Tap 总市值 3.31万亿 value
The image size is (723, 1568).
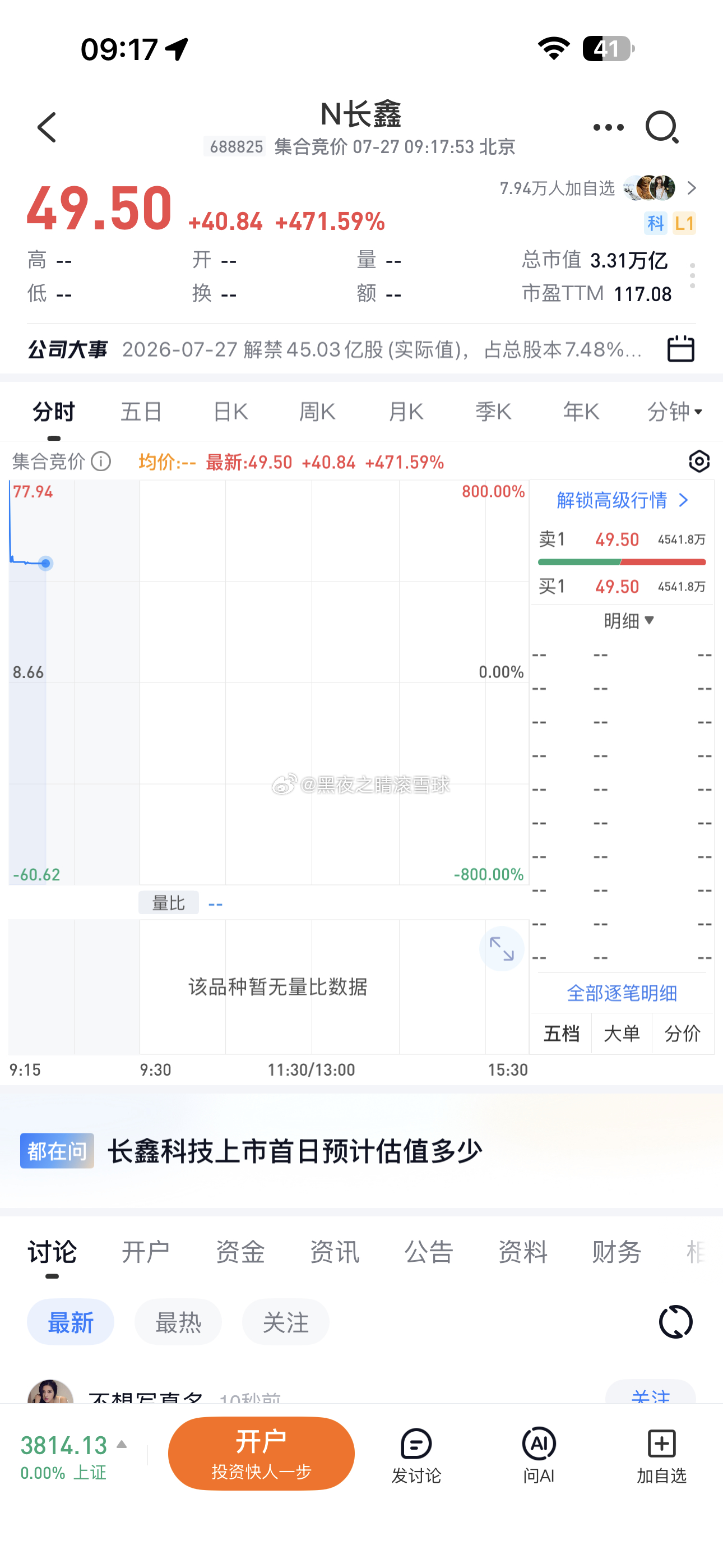coord(595,261)
